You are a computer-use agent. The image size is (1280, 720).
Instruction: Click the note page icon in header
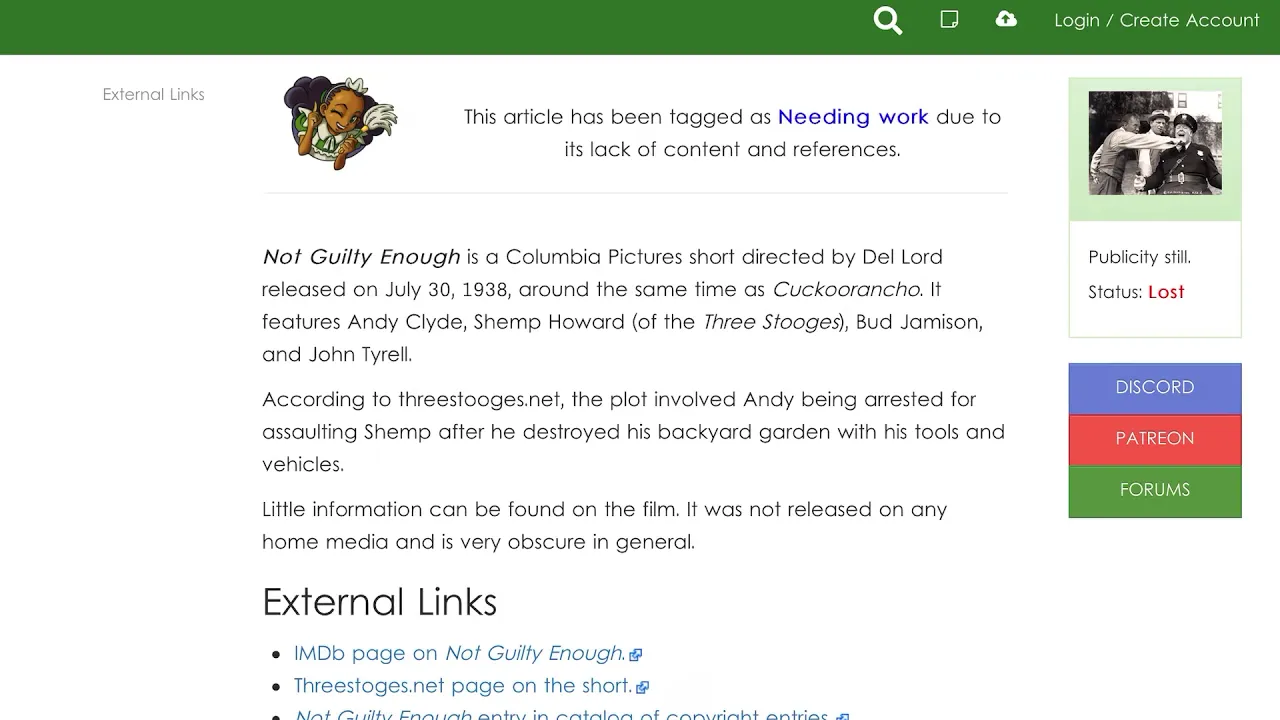[949, 19]
